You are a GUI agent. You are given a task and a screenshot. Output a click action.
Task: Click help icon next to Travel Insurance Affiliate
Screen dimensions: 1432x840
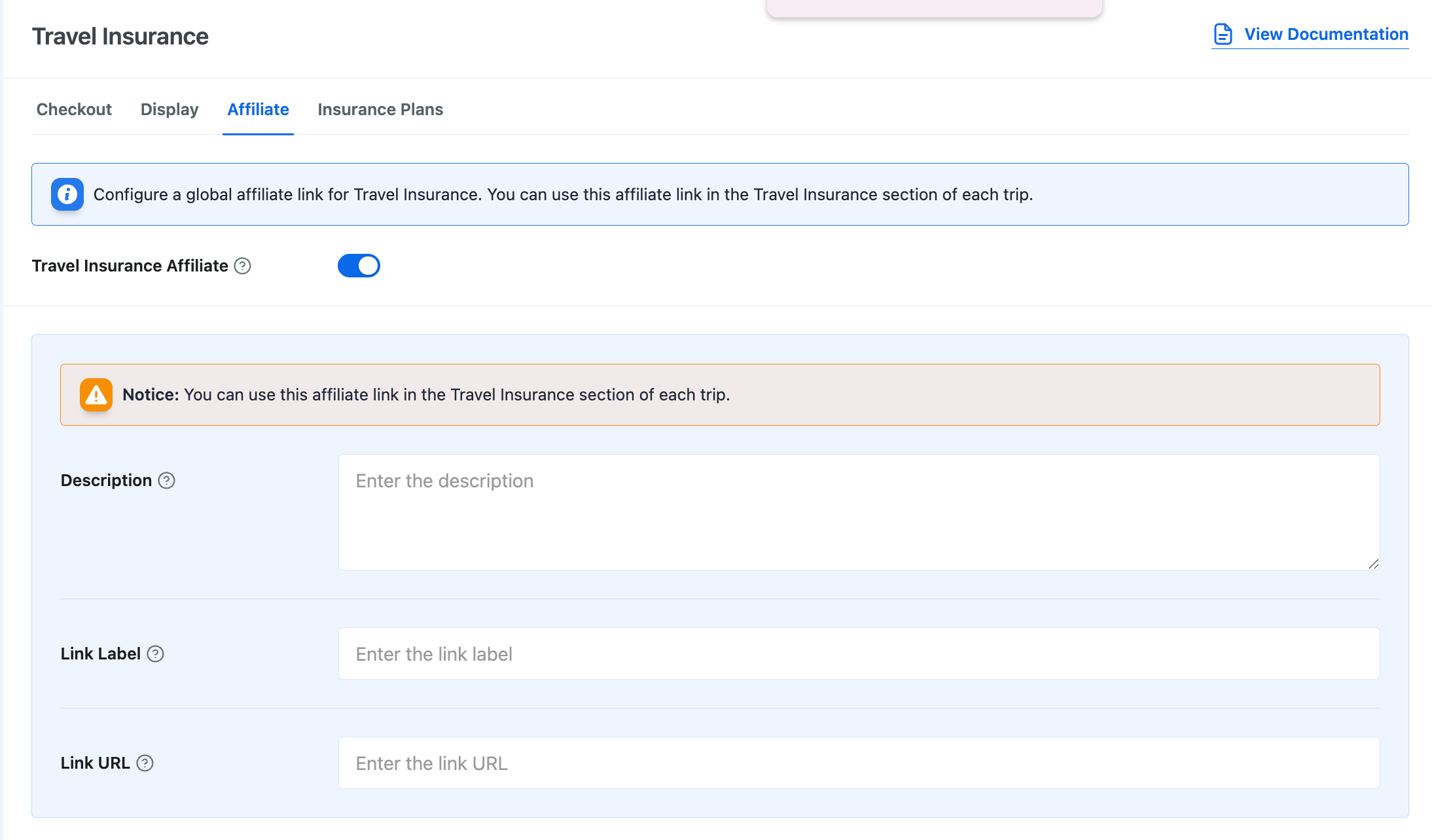[x=243, y=266]
